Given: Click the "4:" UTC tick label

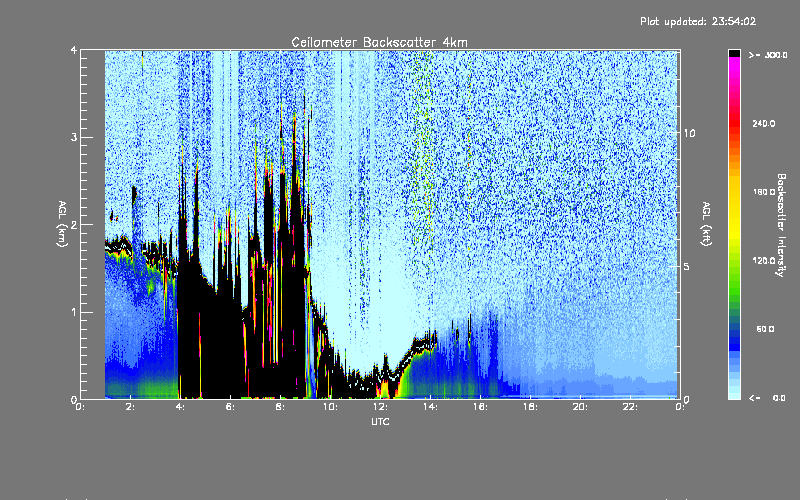Looking at the screenshot, I should click(x=180, y=407).
